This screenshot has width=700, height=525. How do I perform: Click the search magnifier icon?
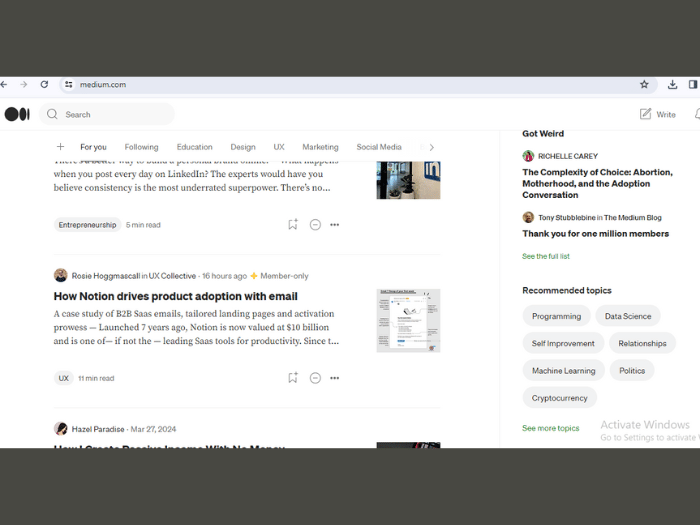(52, 114)
